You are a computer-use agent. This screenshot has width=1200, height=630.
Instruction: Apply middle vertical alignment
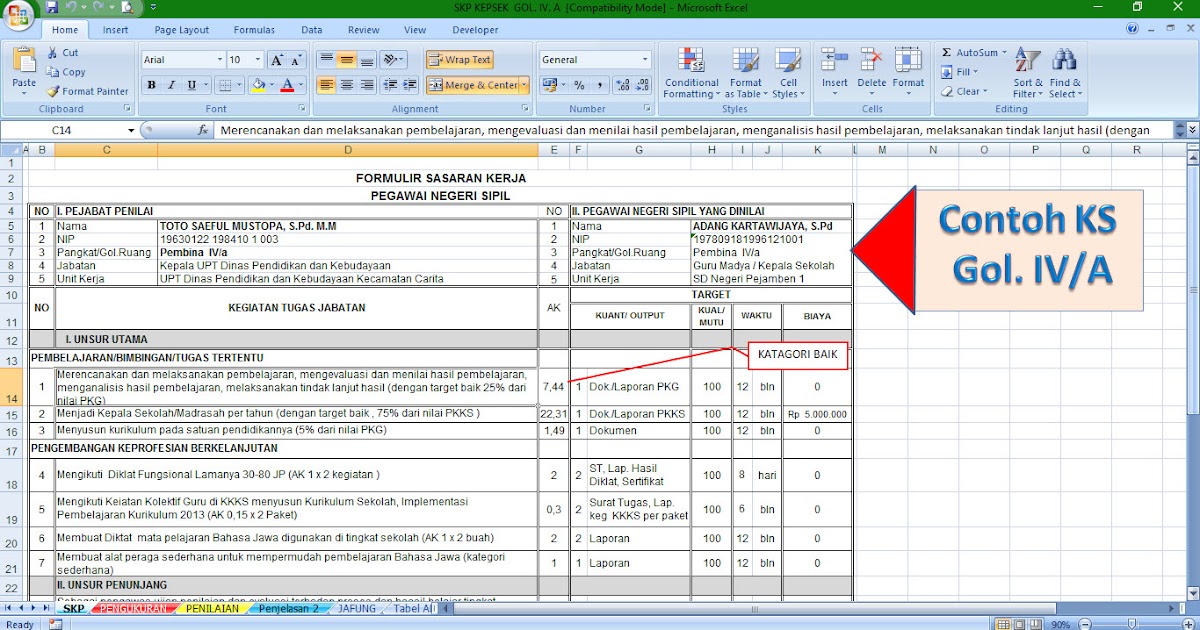[x=347, y=60]
